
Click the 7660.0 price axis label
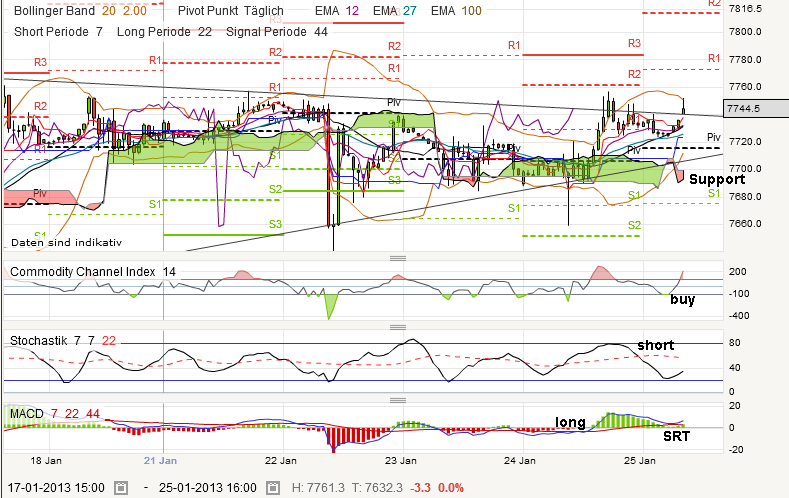[745, 223]
